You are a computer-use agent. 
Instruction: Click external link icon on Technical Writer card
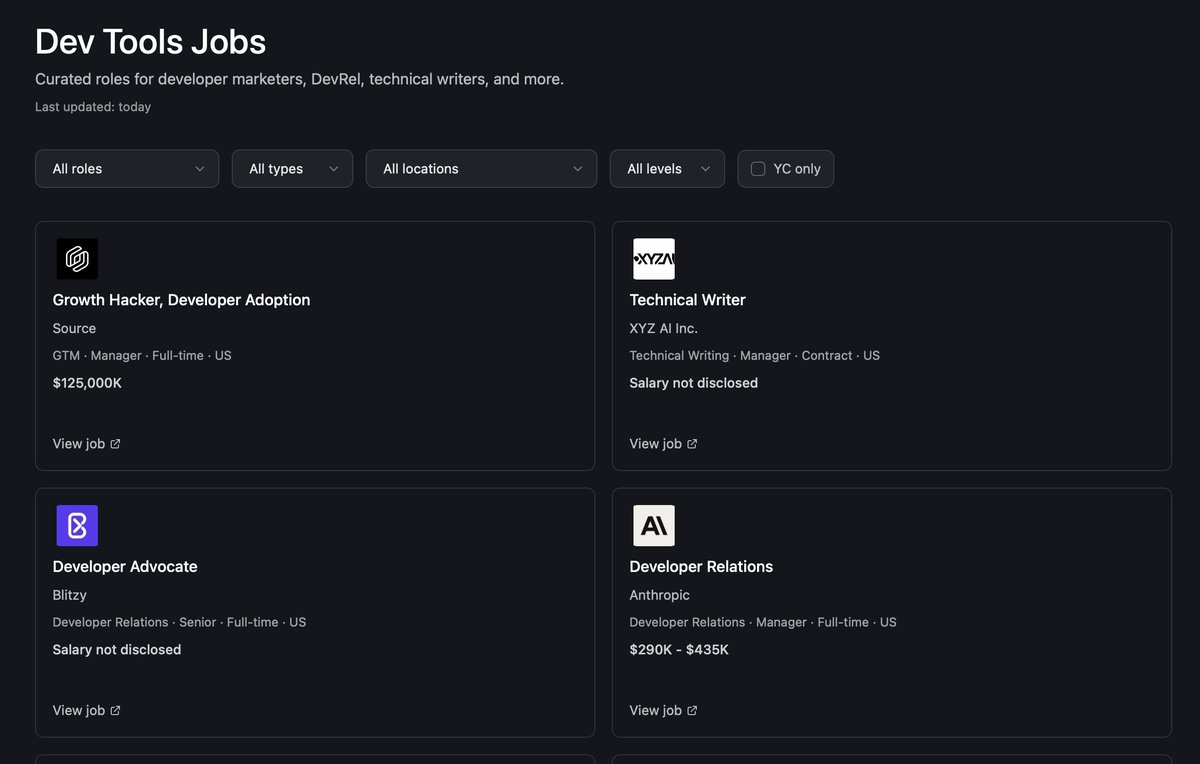point(692,444)
